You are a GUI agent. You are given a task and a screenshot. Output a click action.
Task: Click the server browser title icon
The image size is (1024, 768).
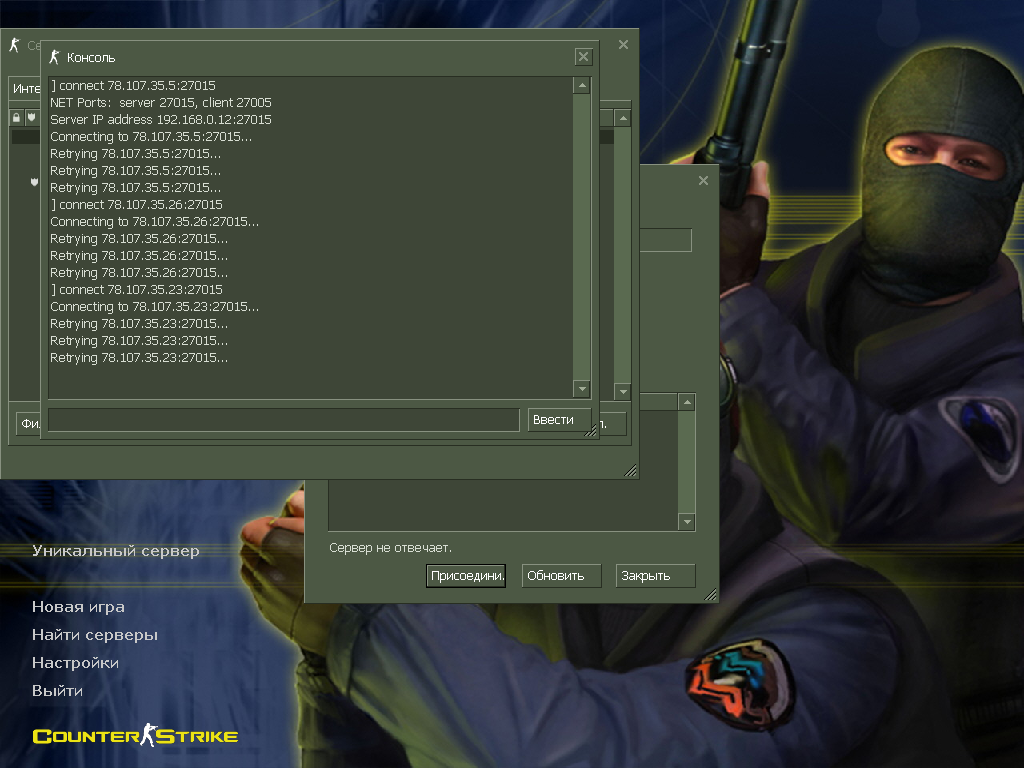point(14,45)
